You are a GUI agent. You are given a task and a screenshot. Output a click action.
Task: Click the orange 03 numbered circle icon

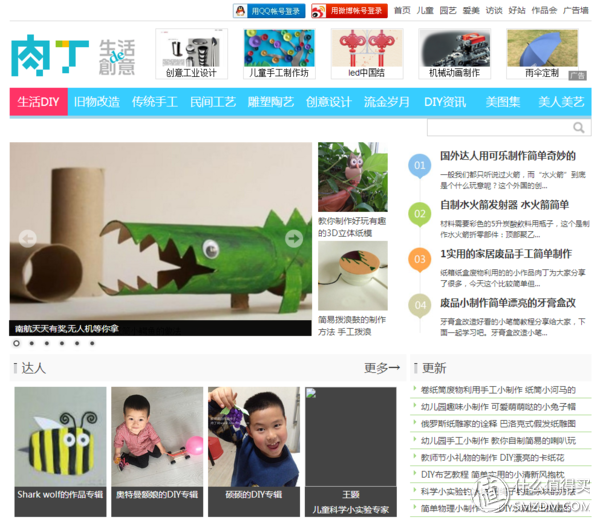(420, 259)
